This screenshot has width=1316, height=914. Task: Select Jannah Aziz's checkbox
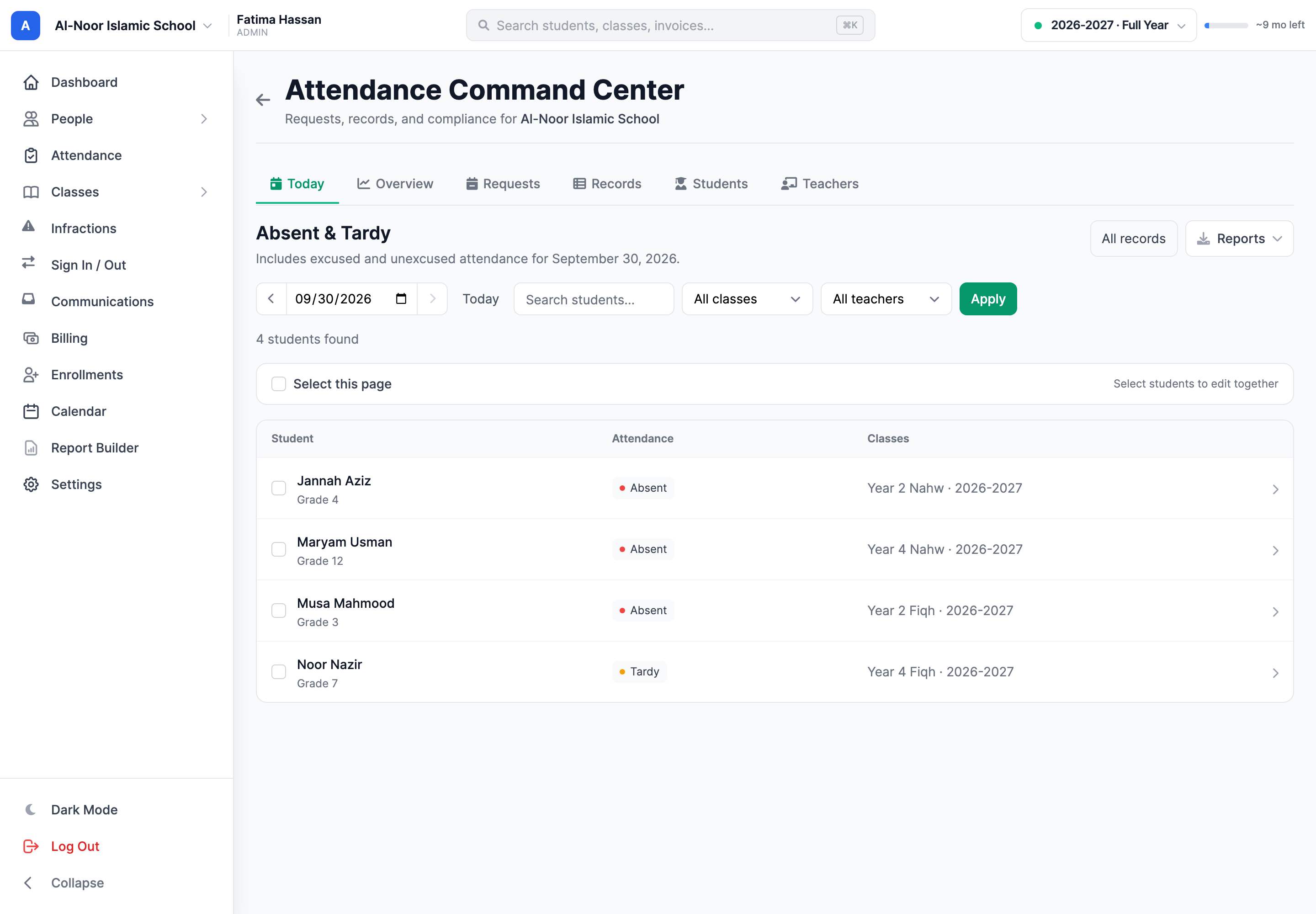pos(279,489)
